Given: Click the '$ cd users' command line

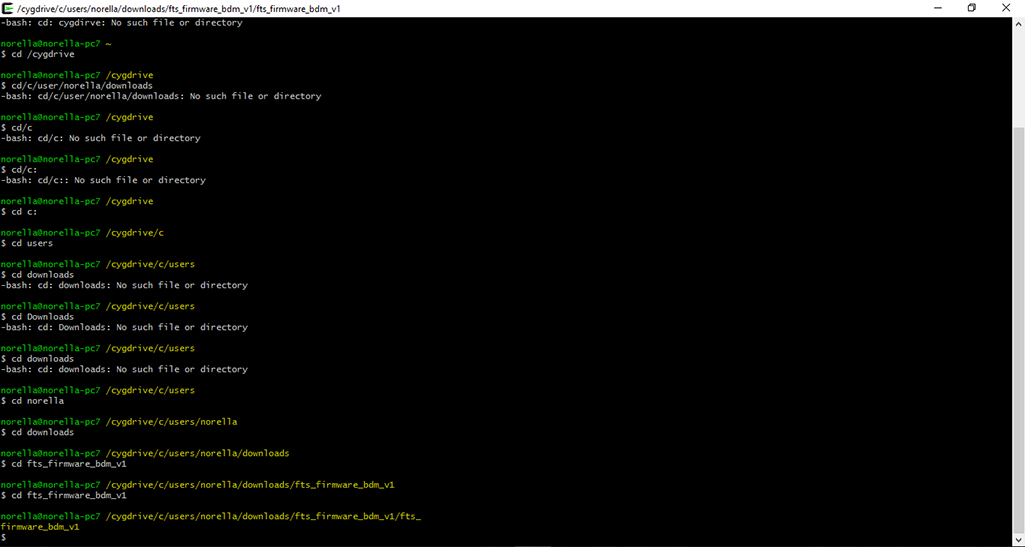Looking at the screenshot, I should point(27,243).
